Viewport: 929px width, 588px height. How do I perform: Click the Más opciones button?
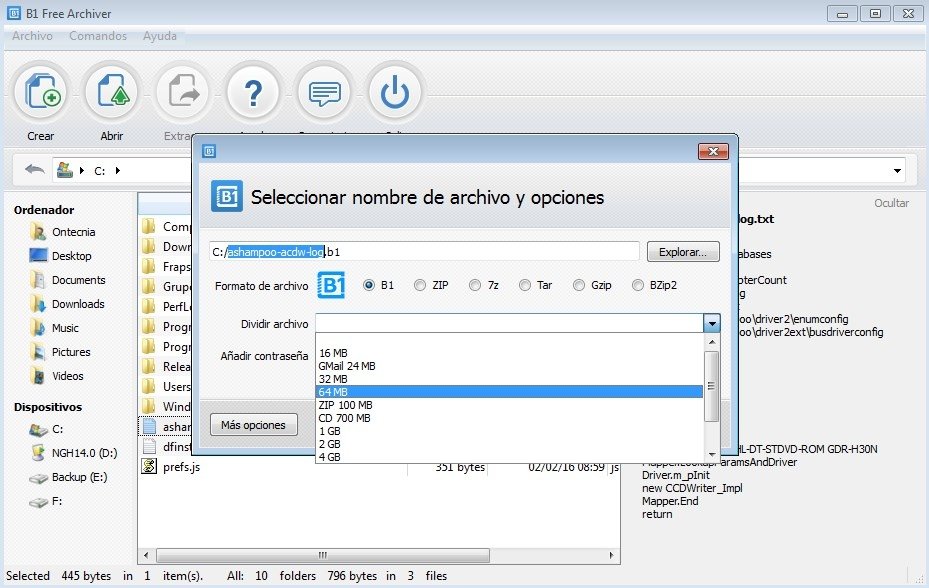click(x=254, y=424)
